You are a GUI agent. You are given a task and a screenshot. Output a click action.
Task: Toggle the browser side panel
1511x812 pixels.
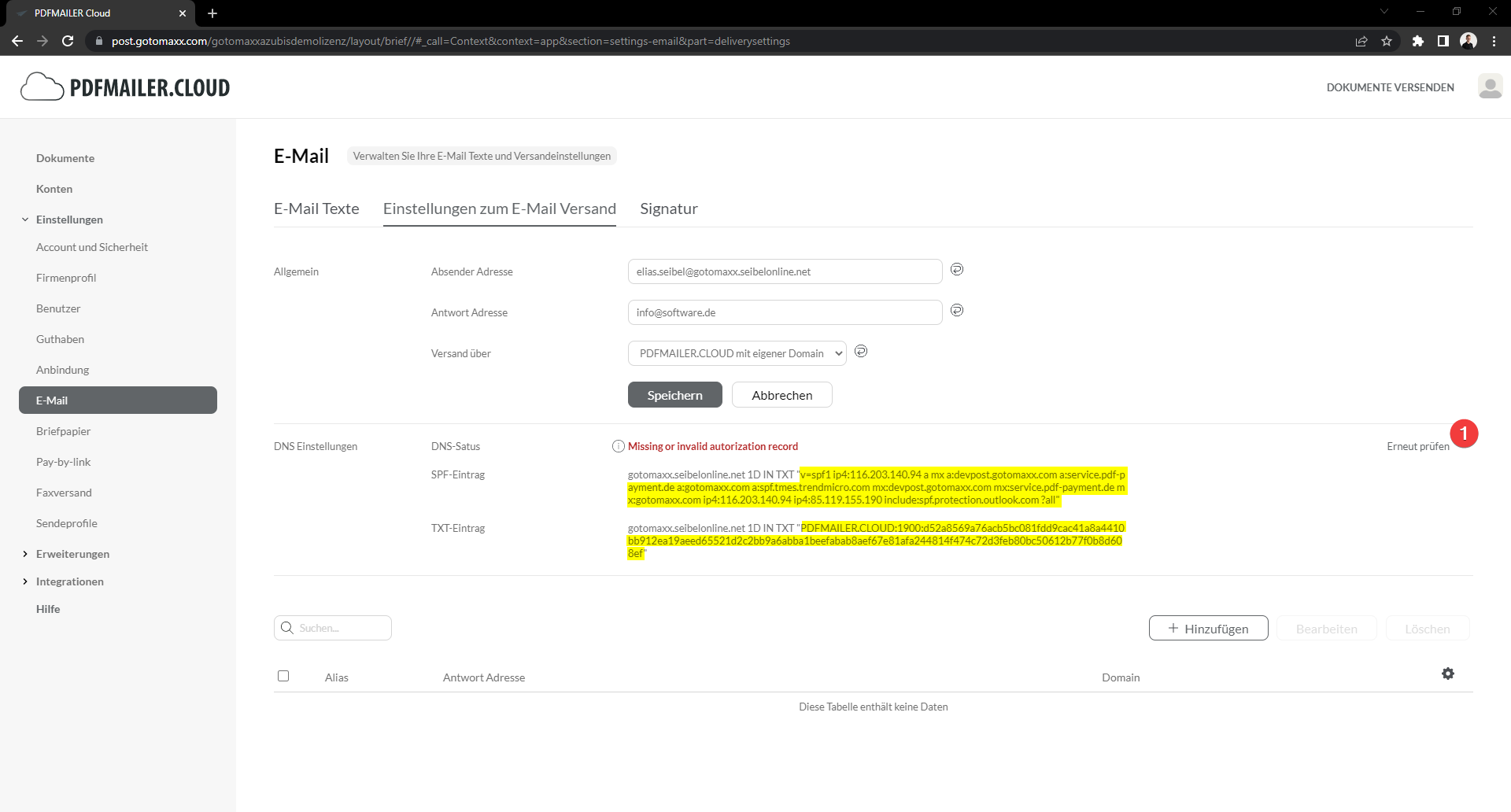pyautogui.click(x=1443, y=41)
